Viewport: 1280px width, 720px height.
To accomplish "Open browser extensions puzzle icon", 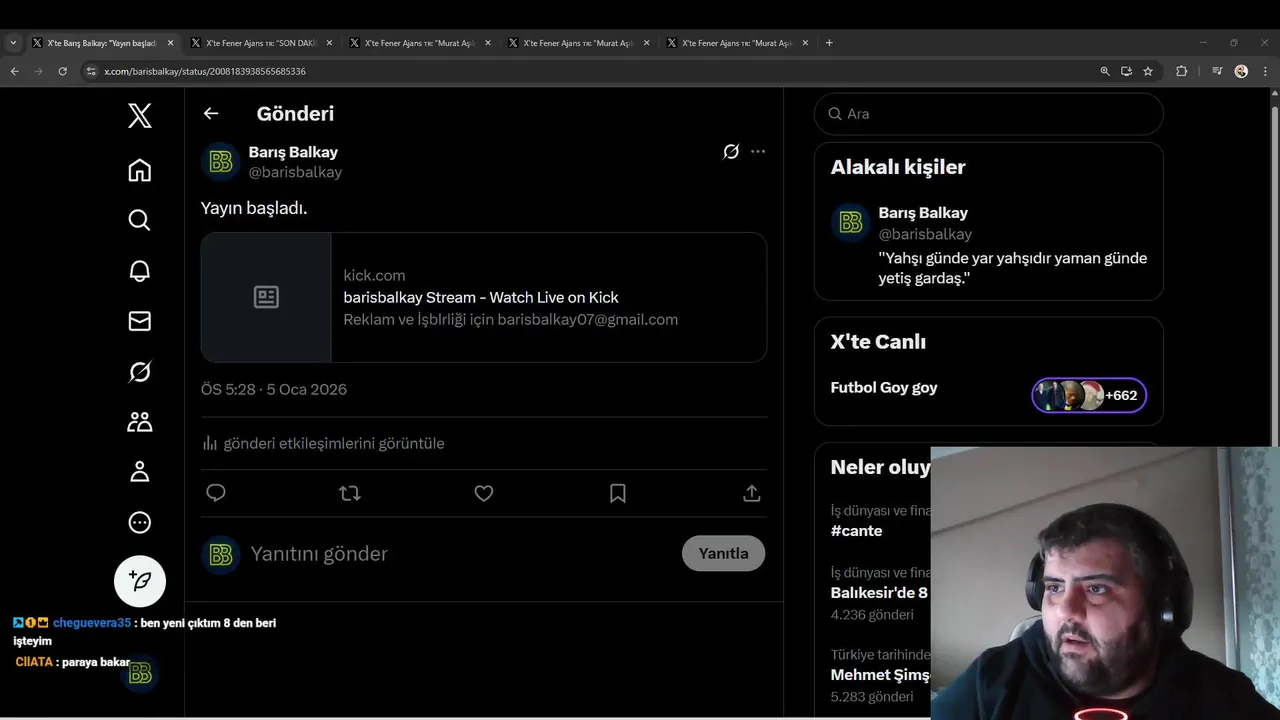I will [1181, 71].
